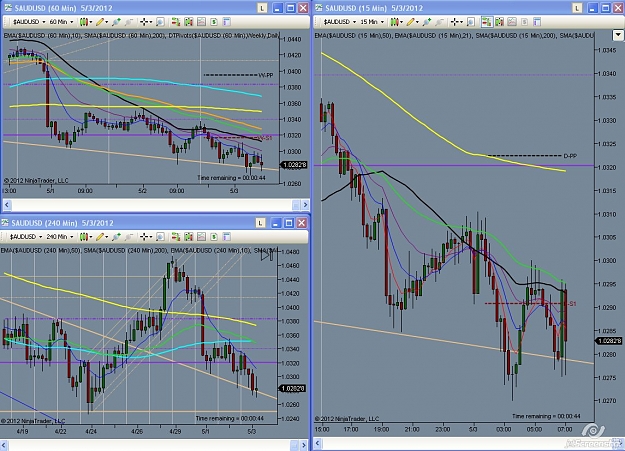Click right scroll arrow under 60 Min chart
Screen dimensions: 625x451
[x=305, y=205]
